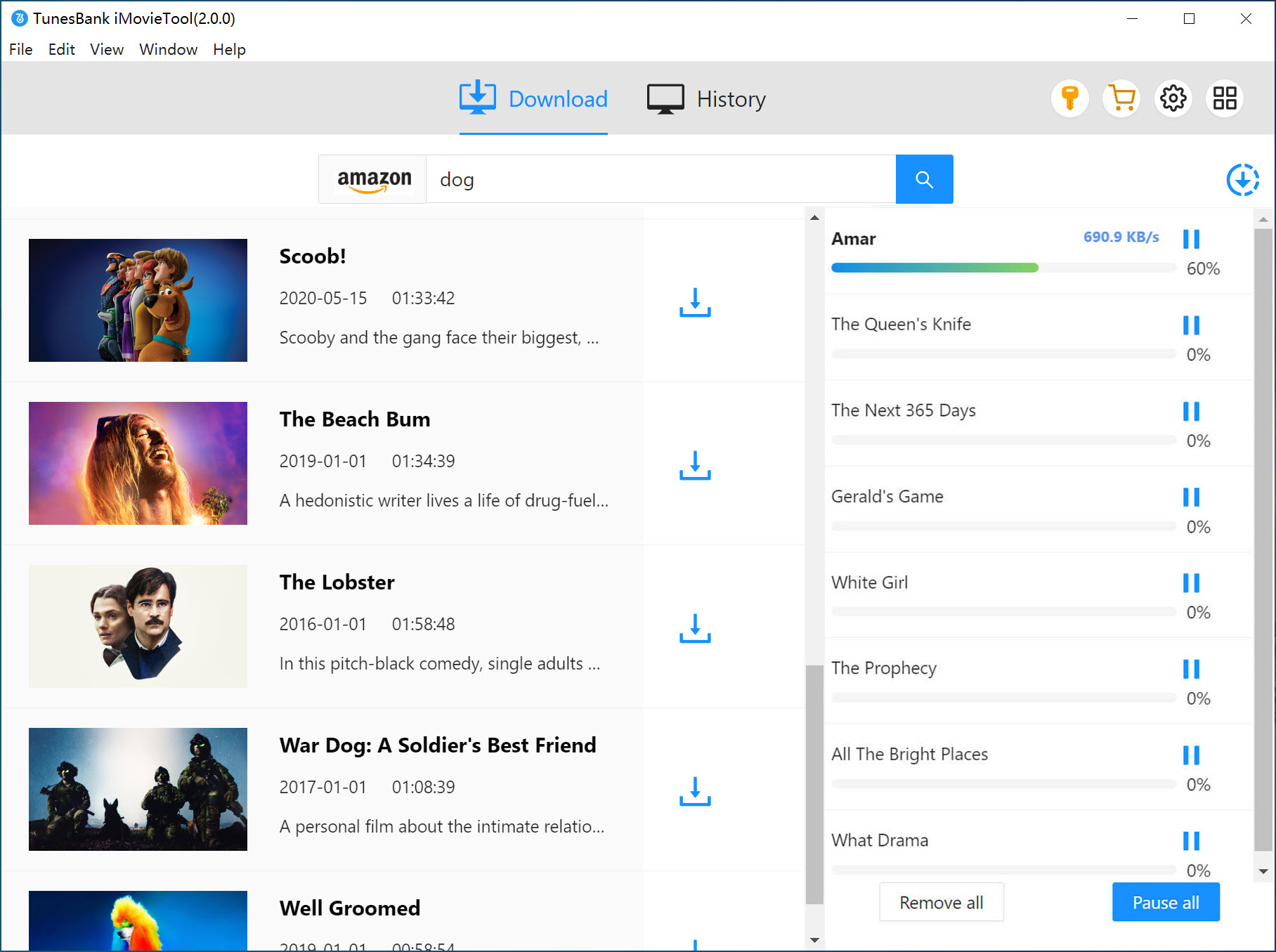This screenshot has height=952, width=1276.
Task: Click the 01:34:39 duration of Beach Bum
Action: (423, 461)
